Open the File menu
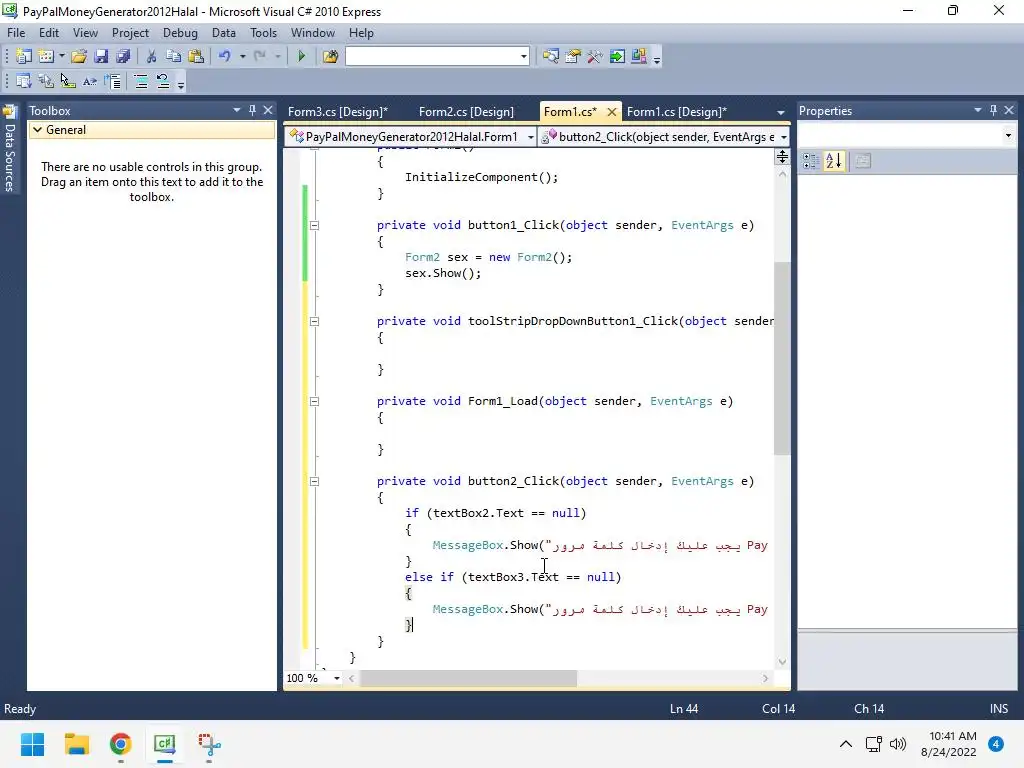The height and width of the screenshot is (768, 1024). [16, 33]
